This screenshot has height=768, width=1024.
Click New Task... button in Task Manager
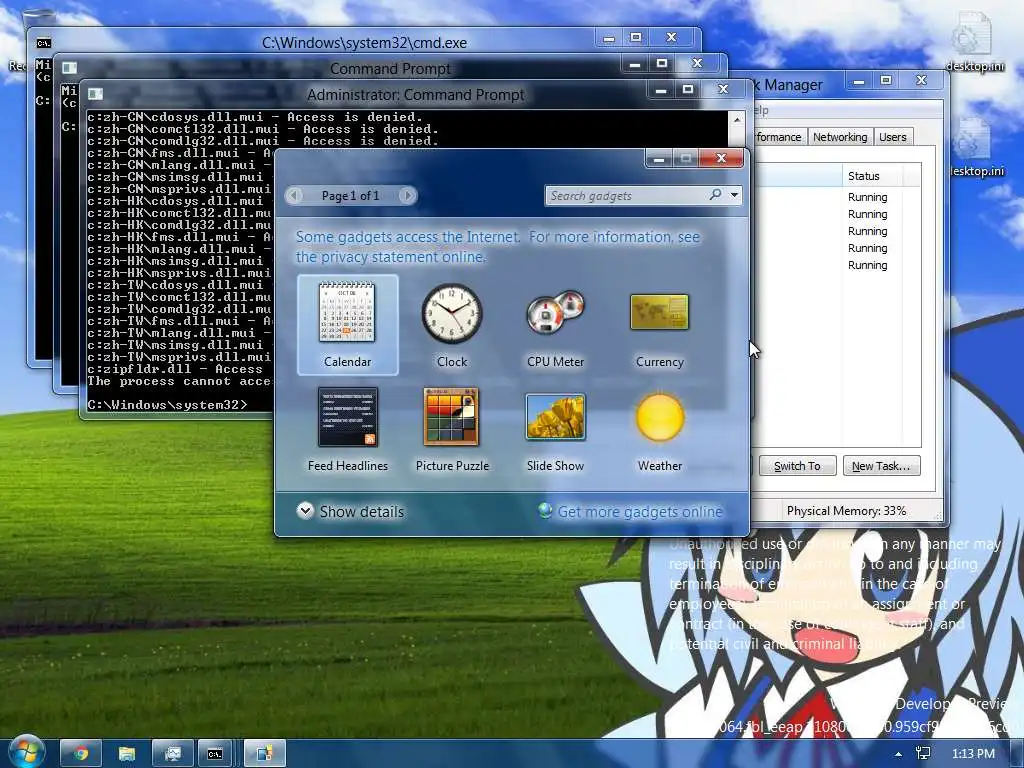(881, 466)
